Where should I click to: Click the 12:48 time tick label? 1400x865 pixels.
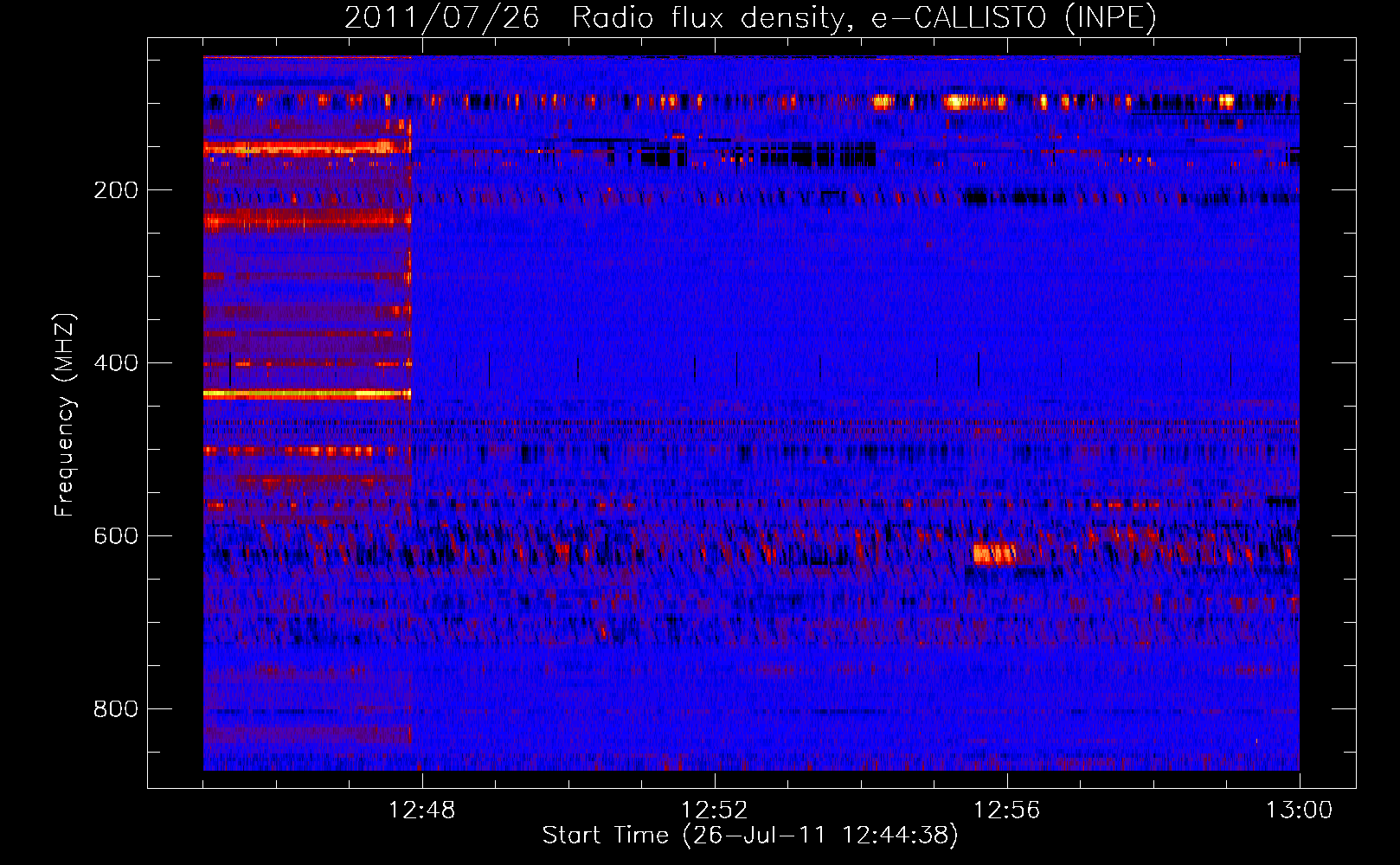pyautogui.click(x=421, y=811)
